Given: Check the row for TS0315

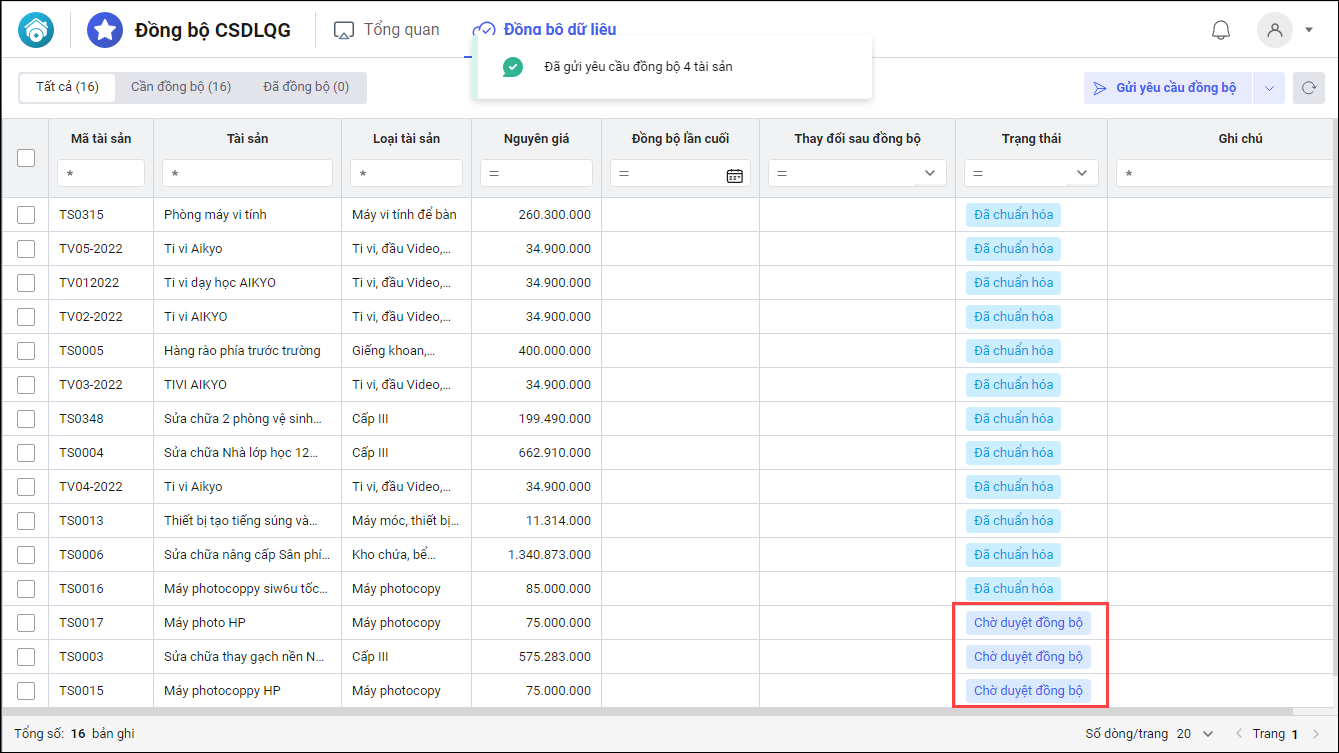Looking at the screenshot, I should click(26, 215).
